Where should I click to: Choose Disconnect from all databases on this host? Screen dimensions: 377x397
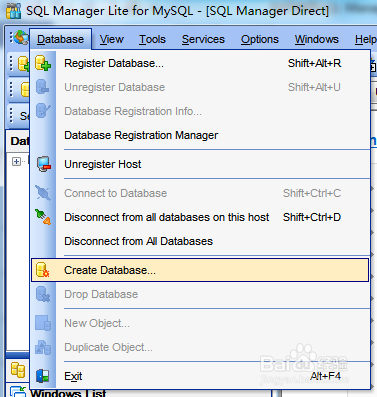(200, 217)
